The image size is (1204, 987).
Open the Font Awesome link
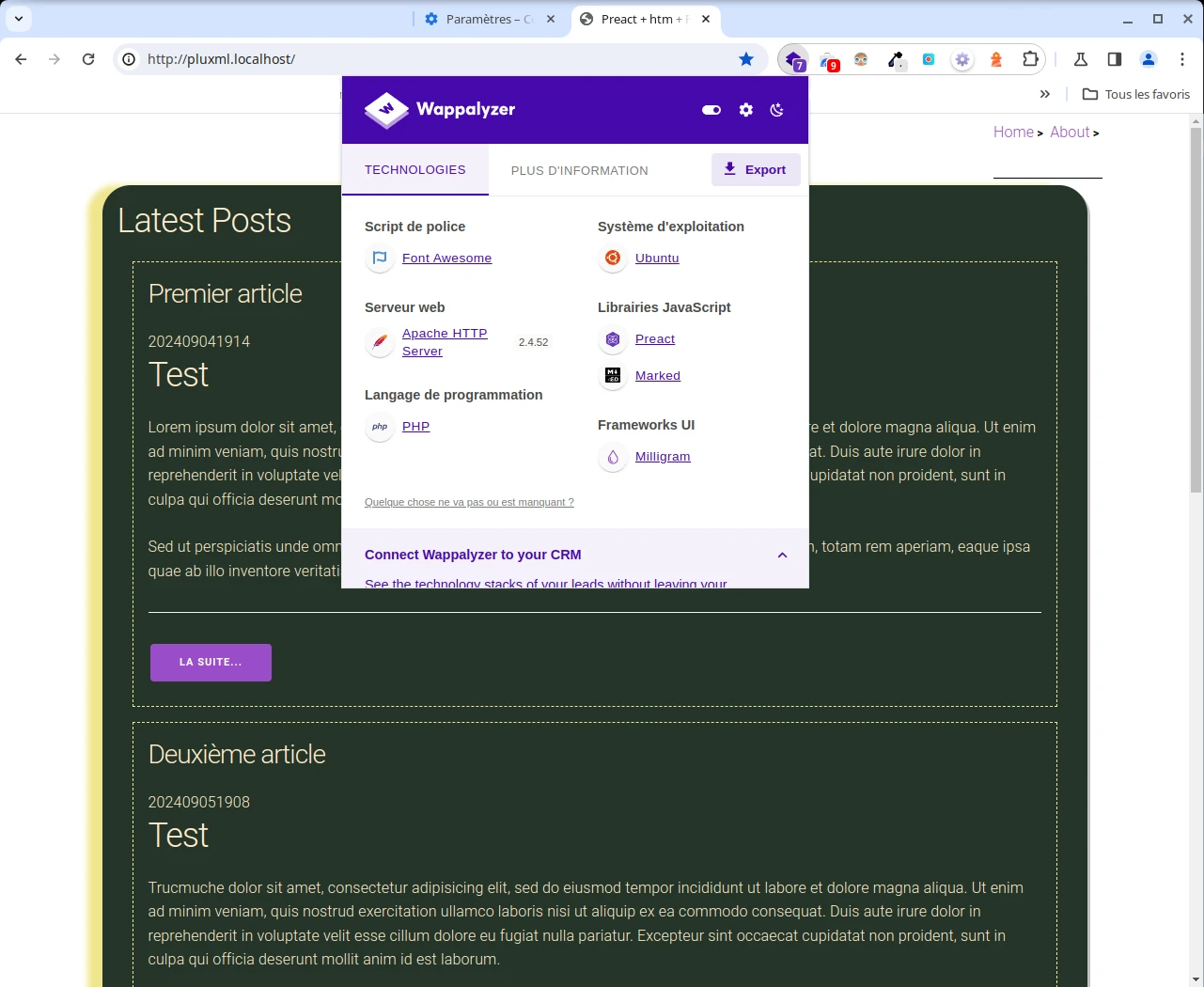(x=446, y=258)
